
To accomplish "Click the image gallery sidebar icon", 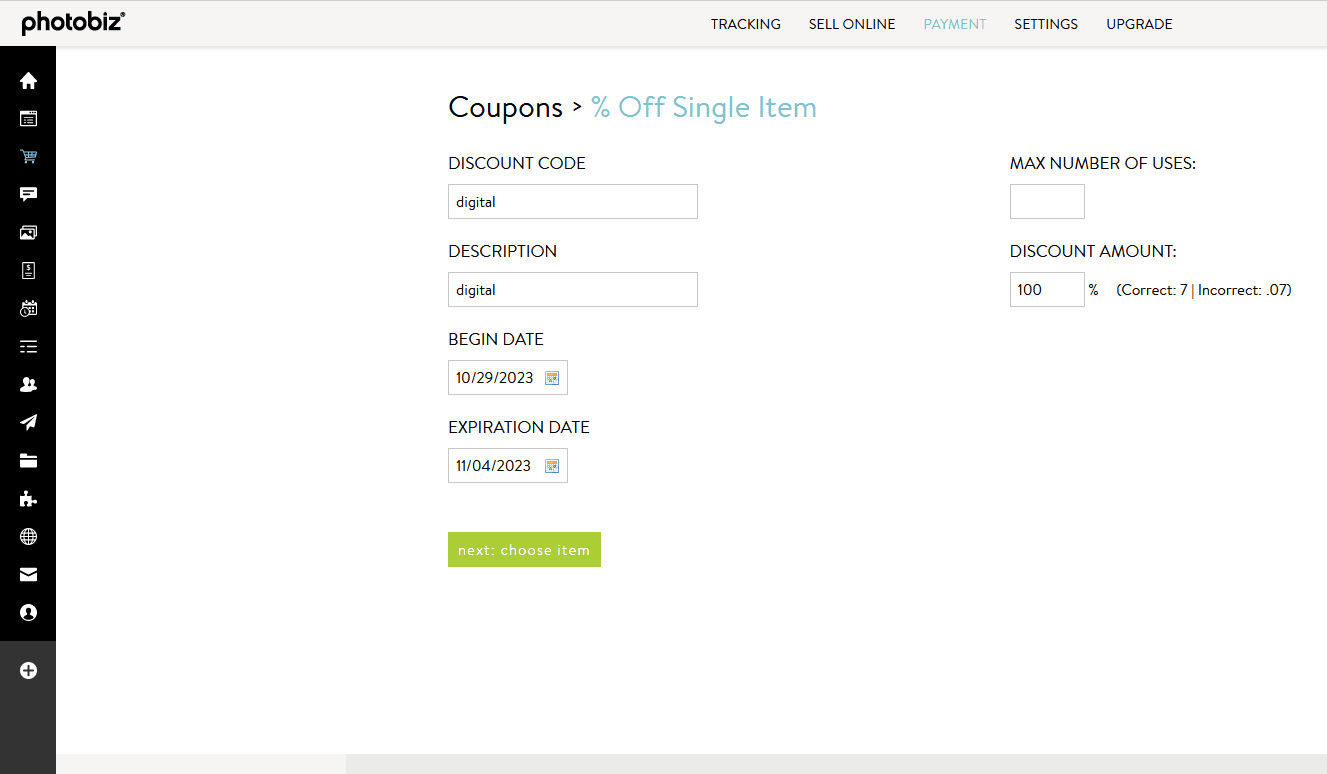I will click(x=28, y=232).
